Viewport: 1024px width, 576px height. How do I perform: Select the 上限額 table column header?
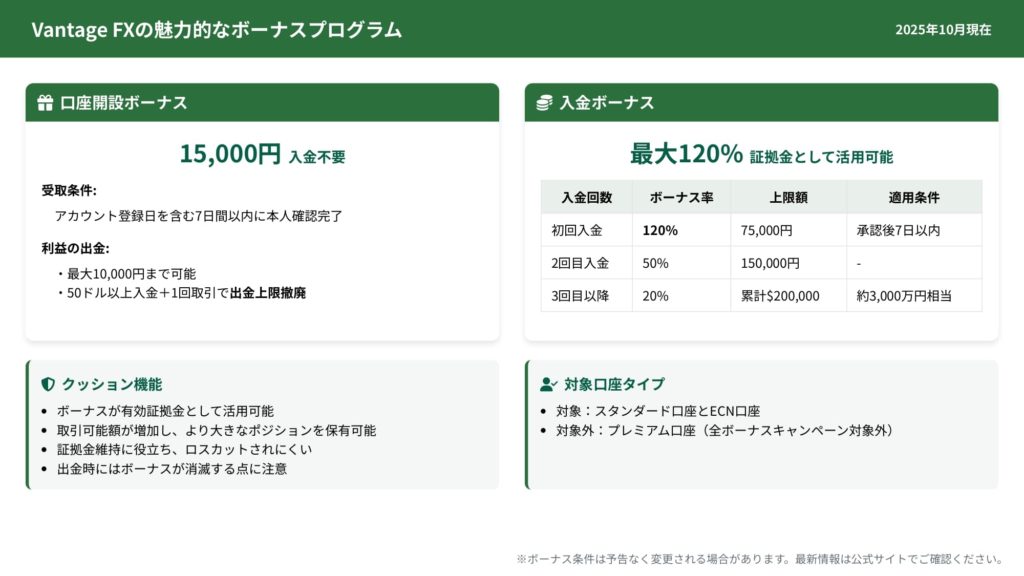[788, 197]
